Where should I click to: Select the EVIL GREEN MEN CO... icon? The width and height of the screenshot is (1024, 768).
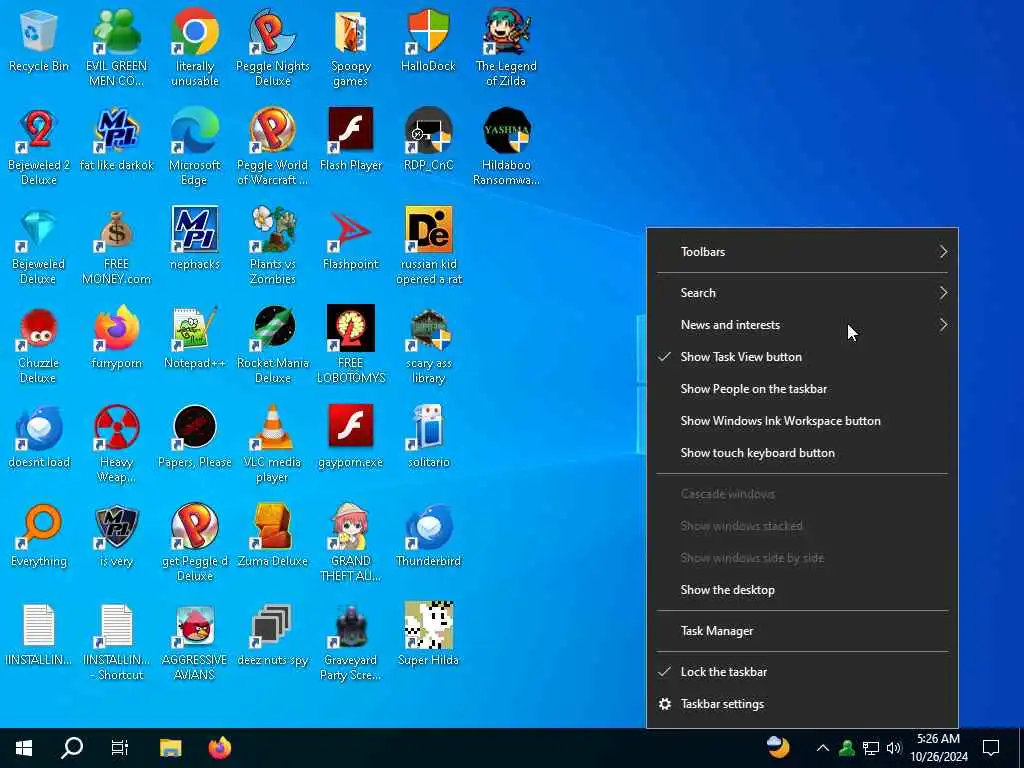coord(116,31)
